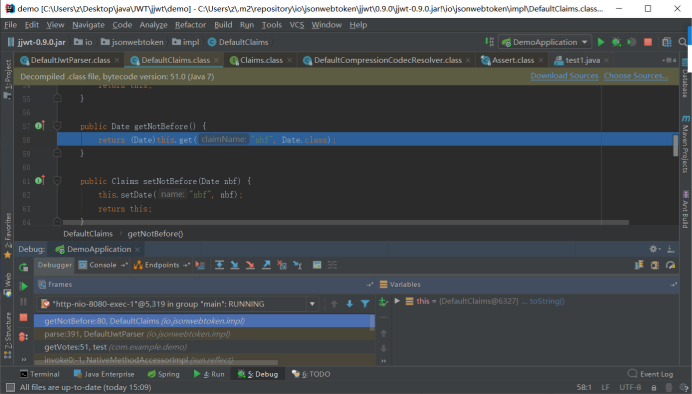Resume program in the debug sidebar
The width and height of the screenshot is (692, 394).
coord(23,286)
